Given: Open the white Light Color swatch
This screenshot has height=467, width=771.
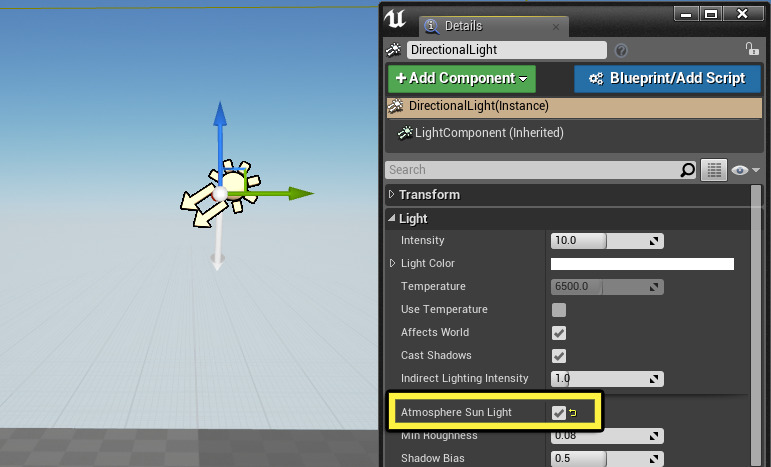Looking at the screenshot, I should coord(642,264).
